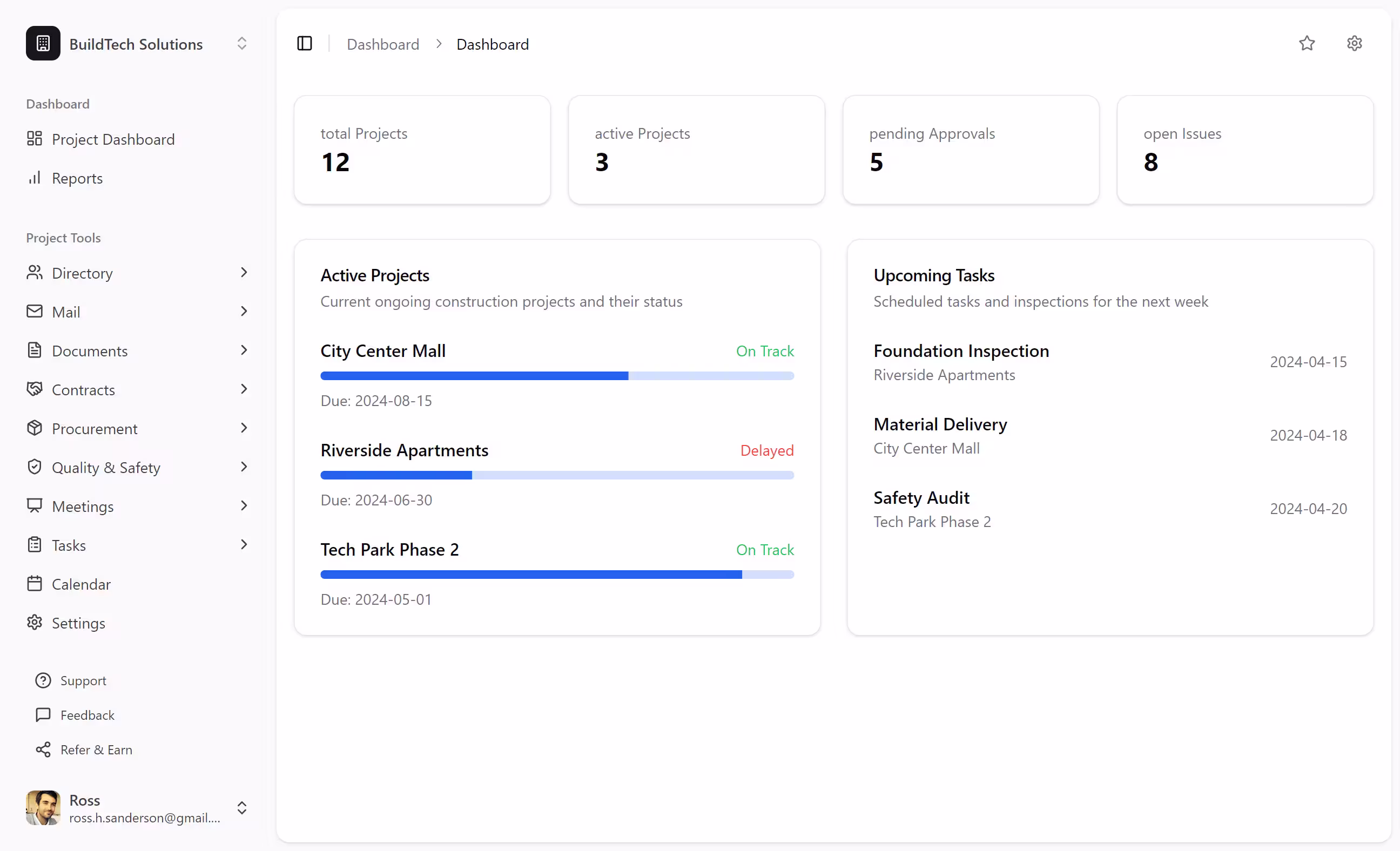
Task: Select Project Dashboard in sidebar
Action: [x=113, y=139]
